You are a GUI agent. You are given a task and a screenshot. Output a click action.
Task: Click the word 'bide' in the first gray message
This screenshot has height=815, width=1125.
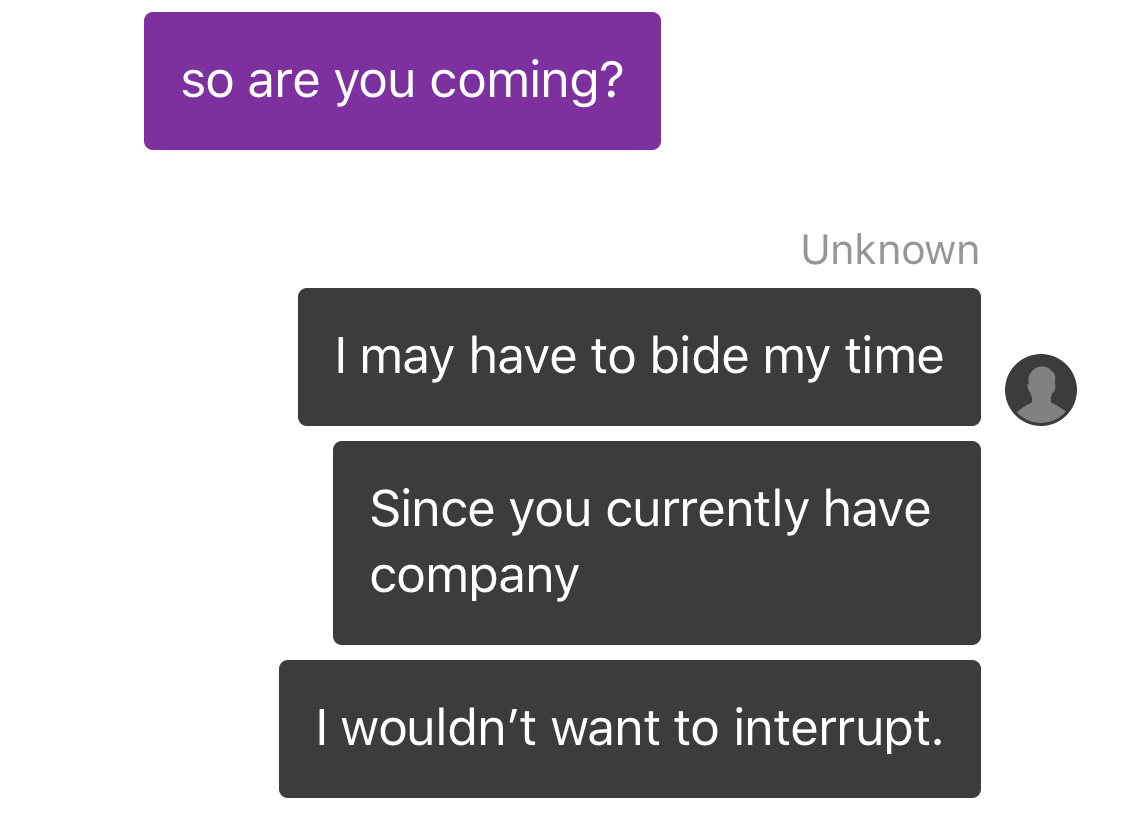pyautogui.click(x=699, y=355)
